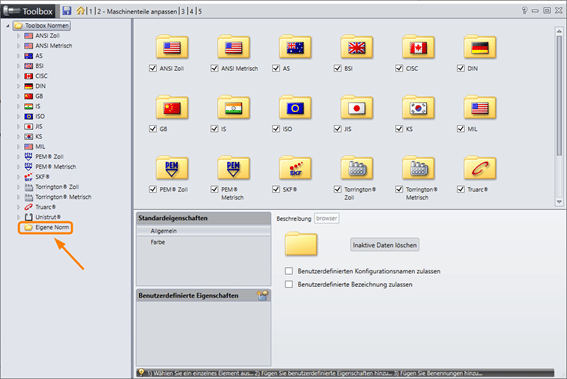Click the scrollbar up arrow in folder view
Screen dimensions: 567x379
click(559, 31)
